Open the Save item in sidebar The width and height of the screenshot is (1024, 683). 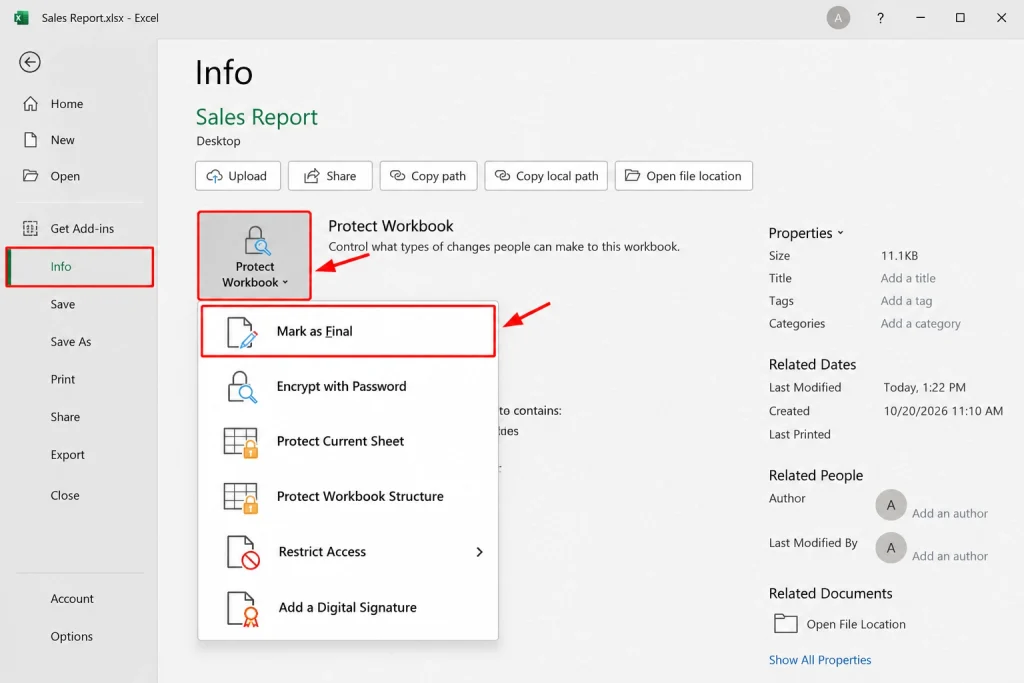(63, 304)
